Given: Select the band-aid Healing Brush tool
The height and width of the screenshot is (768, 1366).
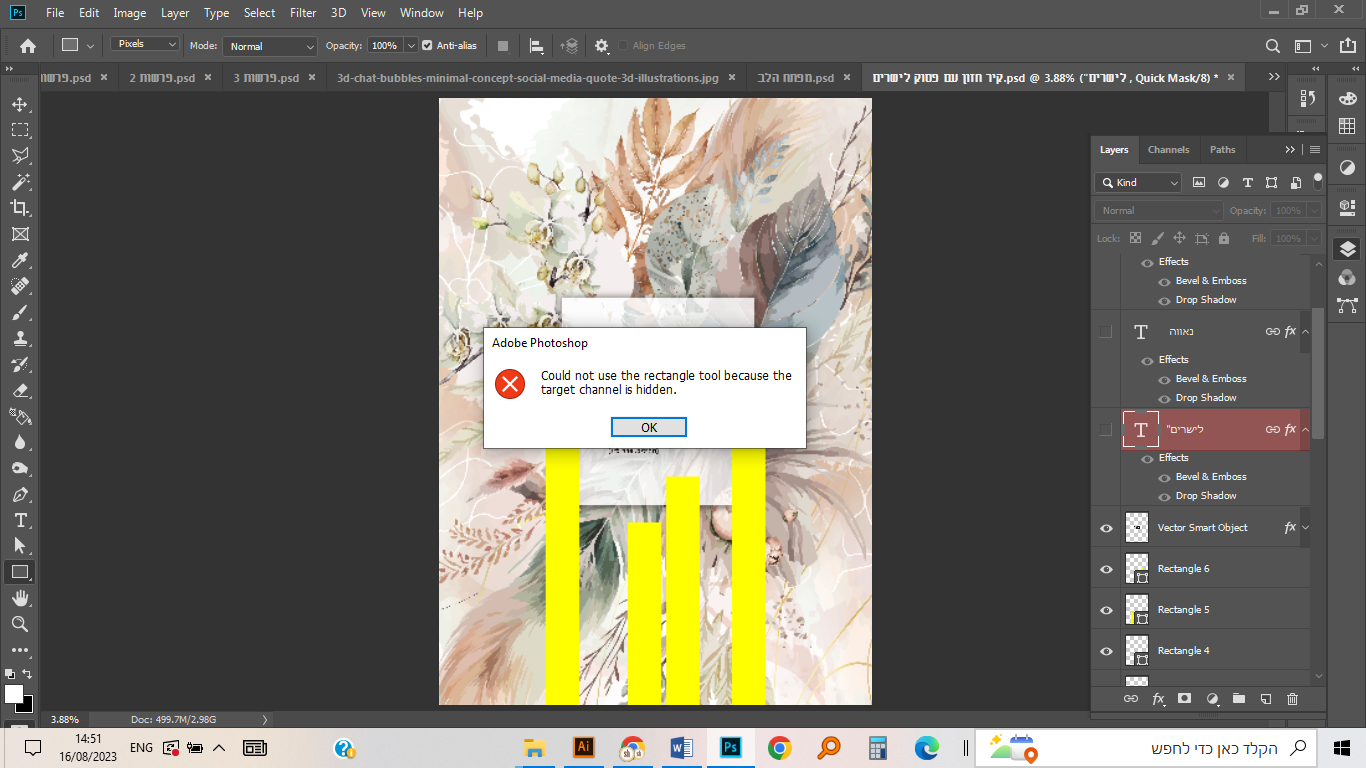Looking at the screenshot, I should click(x=19, y=286).
